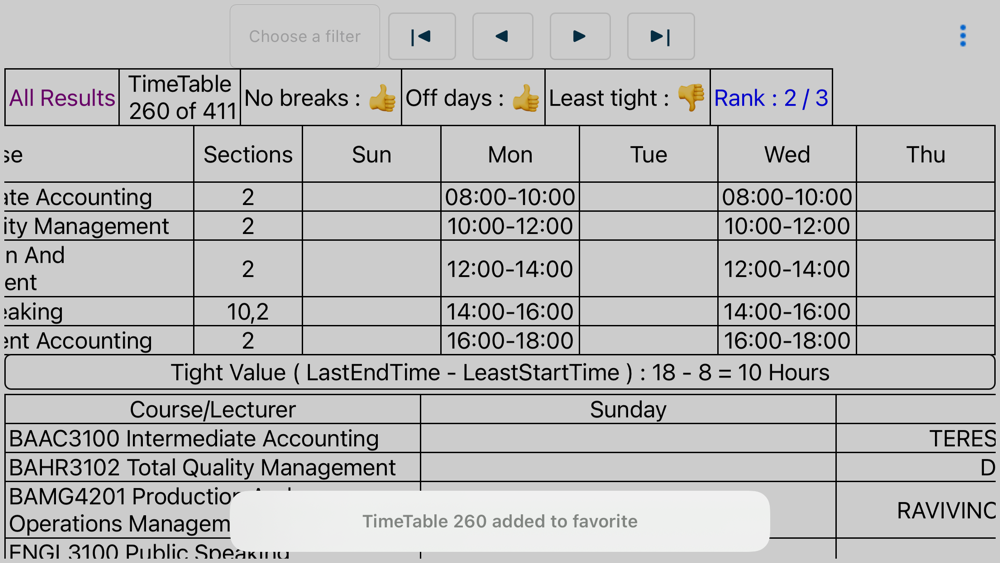Image resolution: width=1000 pixels, height=563 pixels.
Task: Select the Sections column header
Action: pyautogui.click(x=248, y=154)
